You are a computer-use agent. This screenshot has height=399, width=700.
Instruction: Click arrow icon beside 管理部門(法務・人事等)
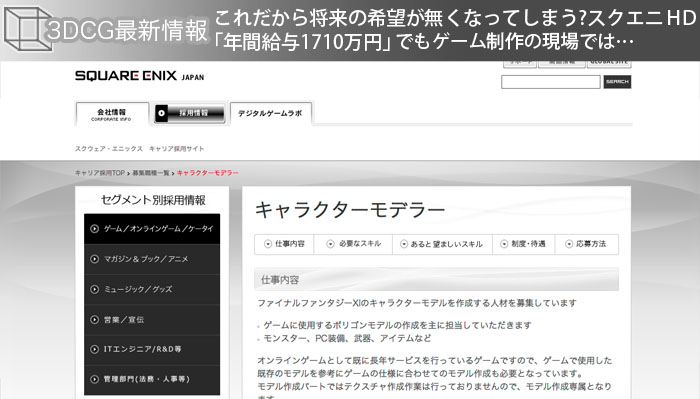pyautogui.click(x=94, y=379)
